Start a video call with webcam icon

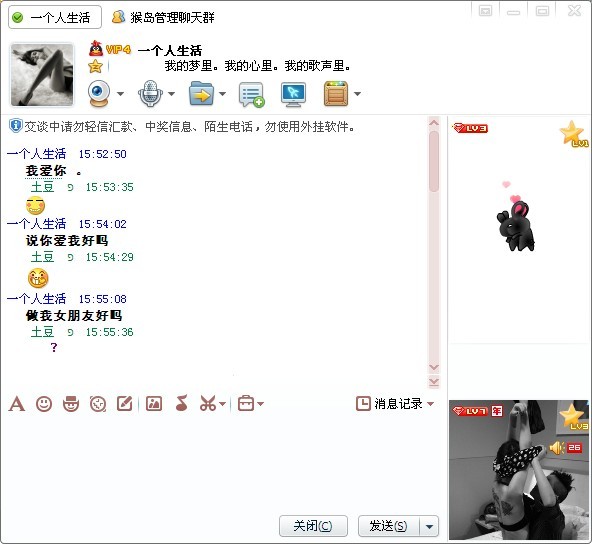[99, 93]
